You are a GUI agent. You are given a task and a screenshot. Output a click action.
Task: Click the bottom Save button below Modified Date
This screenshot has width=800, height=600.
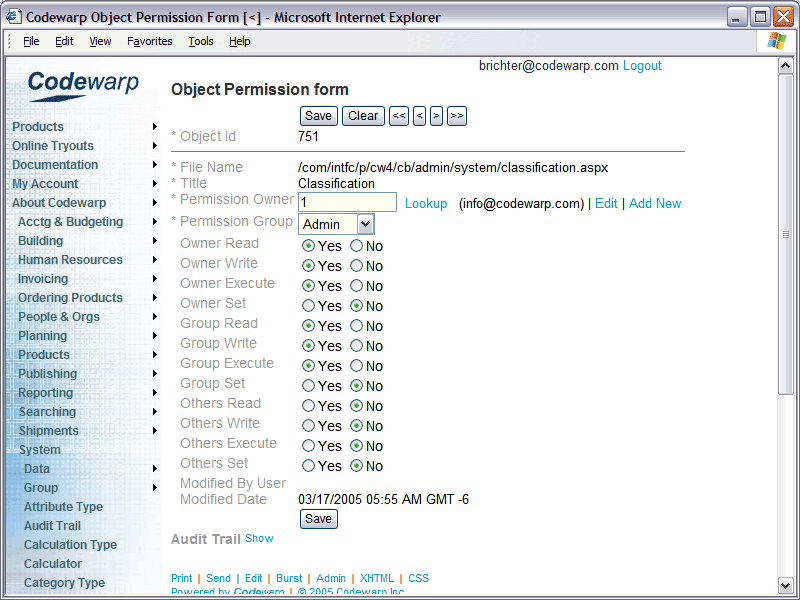pos(318,519)
